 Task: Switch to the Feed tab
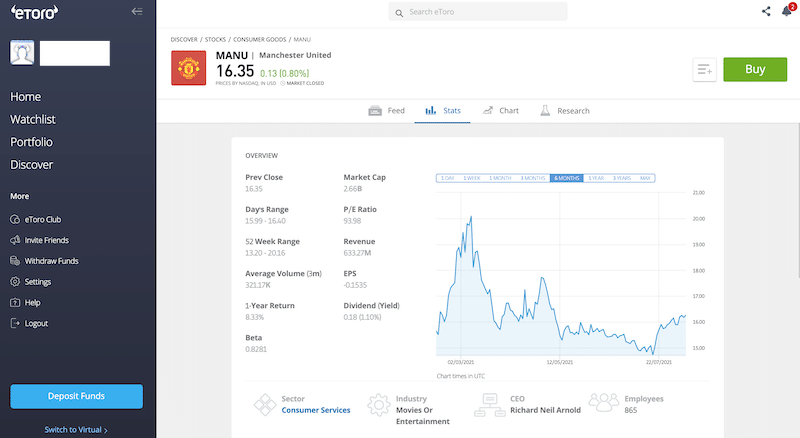point(386,111)
